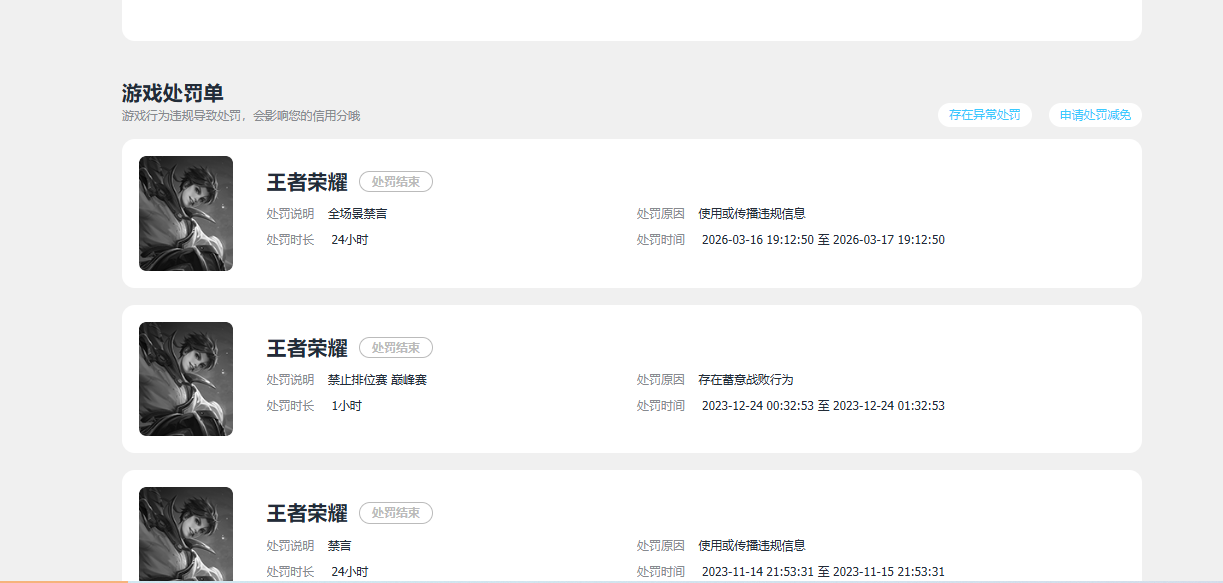
Task: Click 王者荣耀 title in the 全场景禁言 card
Action: coord(307,182)
